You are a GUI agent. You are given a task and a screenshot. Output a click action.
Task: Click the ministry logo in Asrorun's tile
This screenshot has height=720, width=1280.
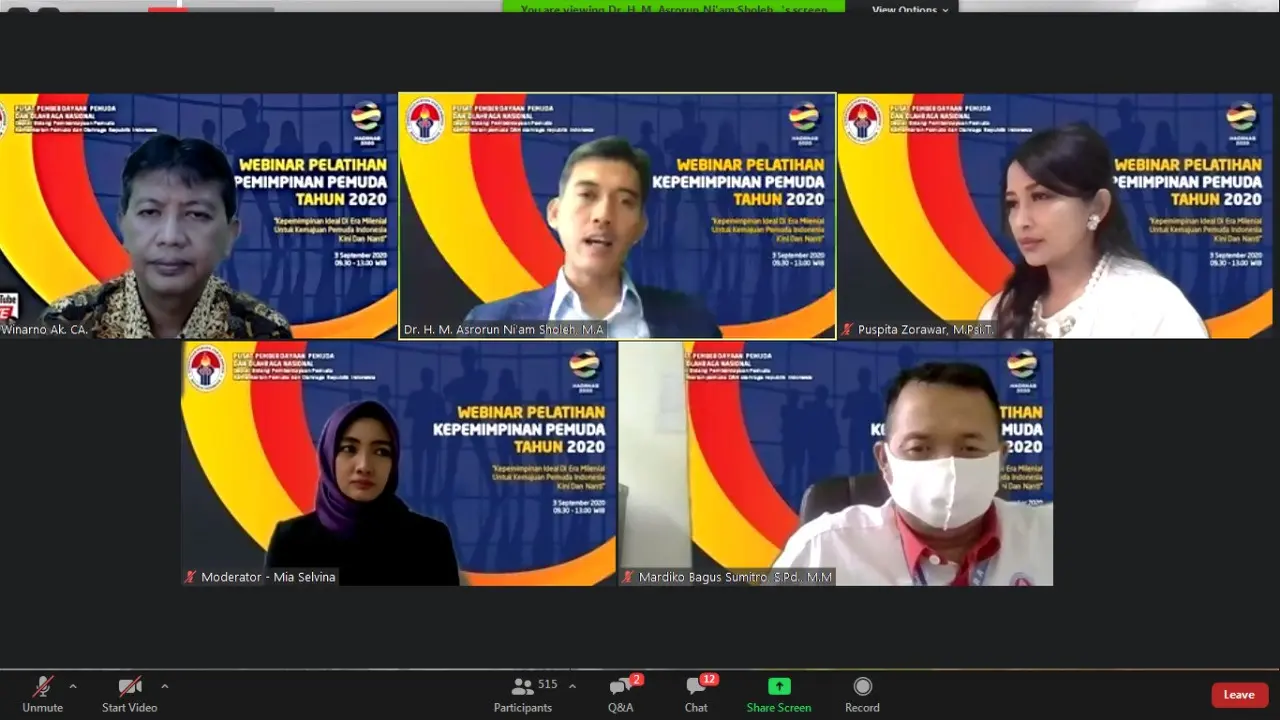point(425,120)
